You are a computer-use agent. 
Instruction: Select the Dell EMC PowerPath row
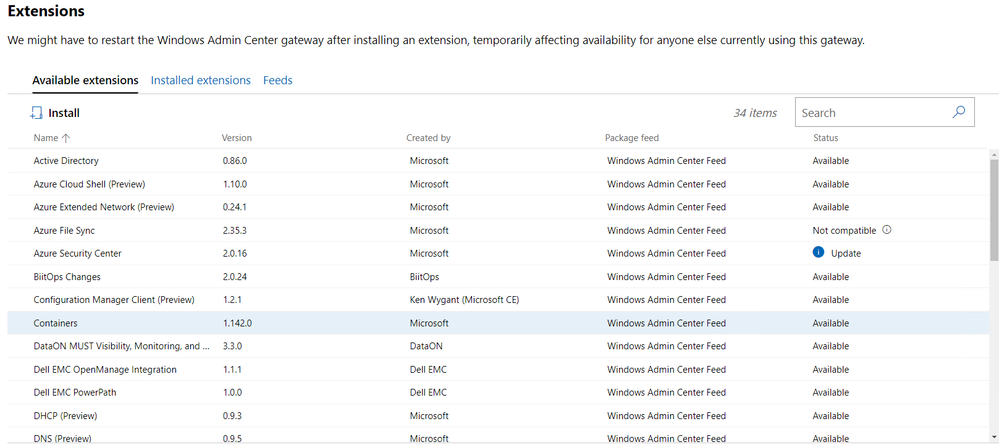(498, 392)
